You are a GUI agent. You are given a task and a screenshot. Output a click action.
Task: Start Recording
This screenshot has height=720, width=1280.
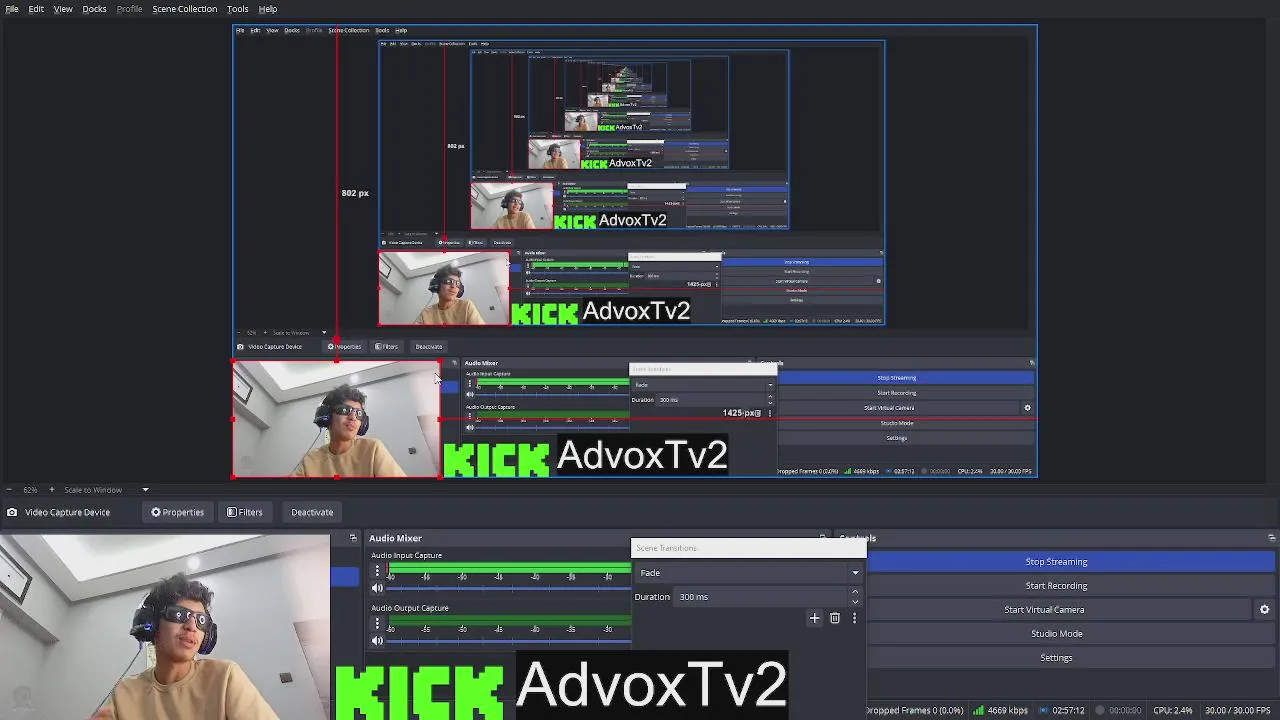1056,586
